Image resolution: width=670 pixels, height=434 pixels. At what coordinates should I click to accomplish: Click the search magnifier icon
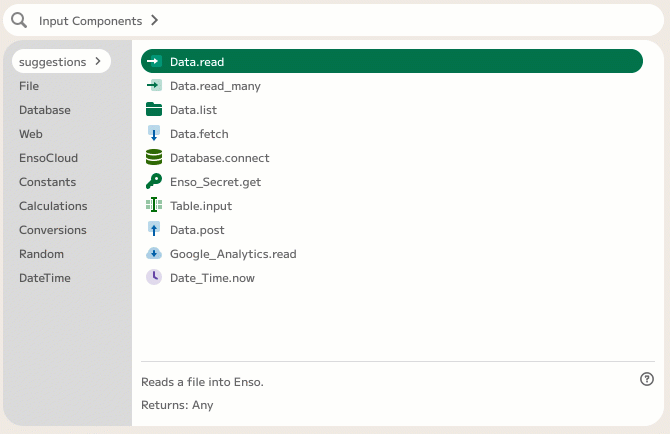pos(19,20)
